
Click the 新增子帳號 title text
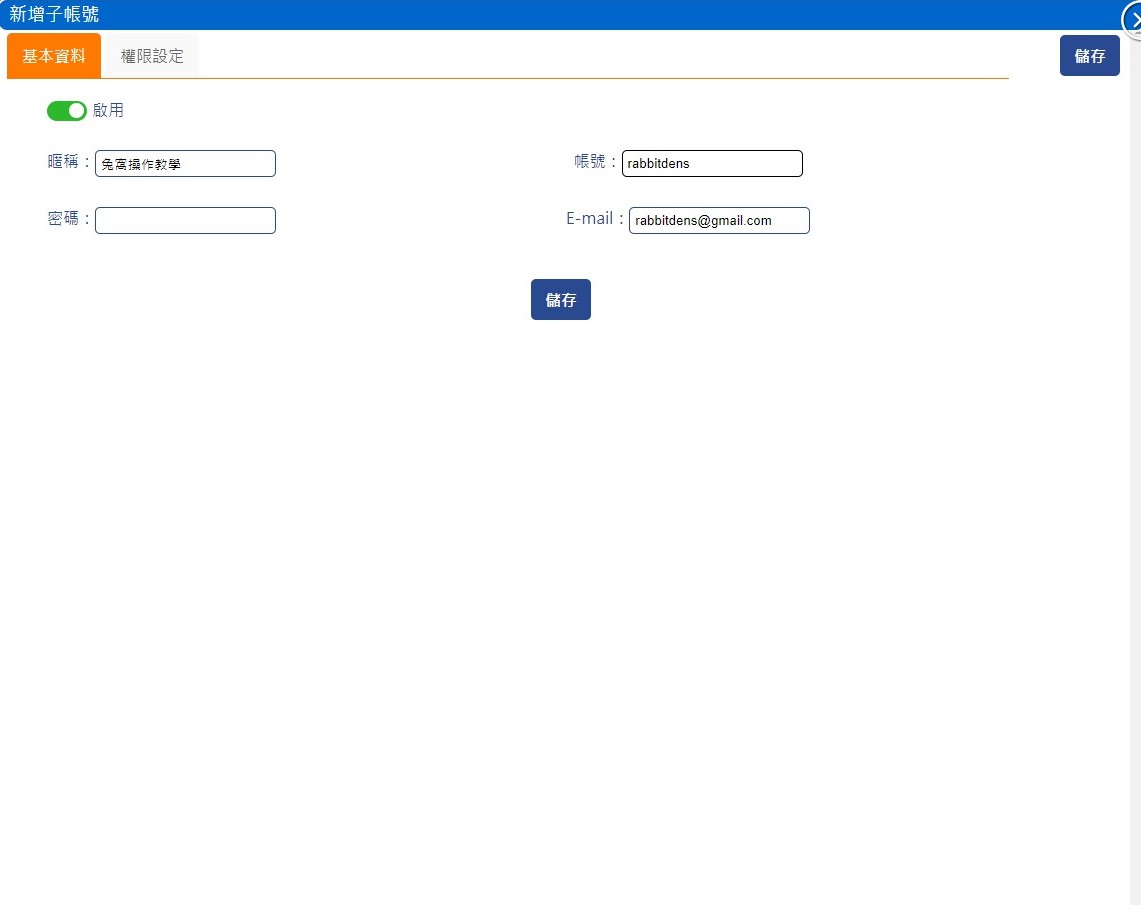(x=54, y=14)
